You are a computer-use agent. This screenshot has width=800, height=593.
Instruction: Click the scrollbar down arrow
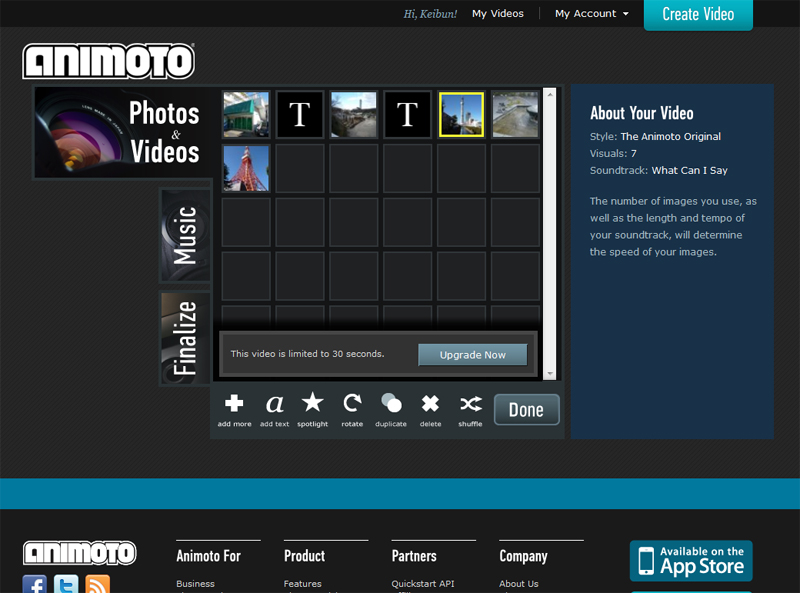point(549,374)
